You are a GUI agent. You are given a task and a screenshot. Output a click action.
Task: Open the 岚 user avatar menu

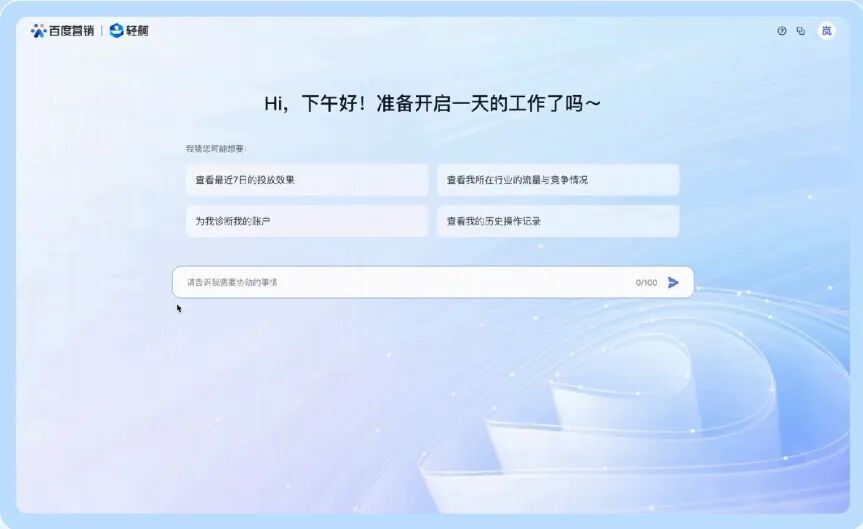pos(826,31)
